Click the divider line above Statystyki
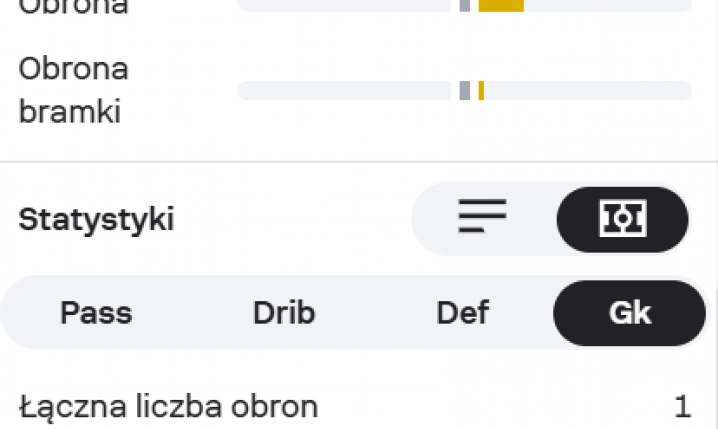The height and width of the screenshot is (429, 718). tap(359, 161)
